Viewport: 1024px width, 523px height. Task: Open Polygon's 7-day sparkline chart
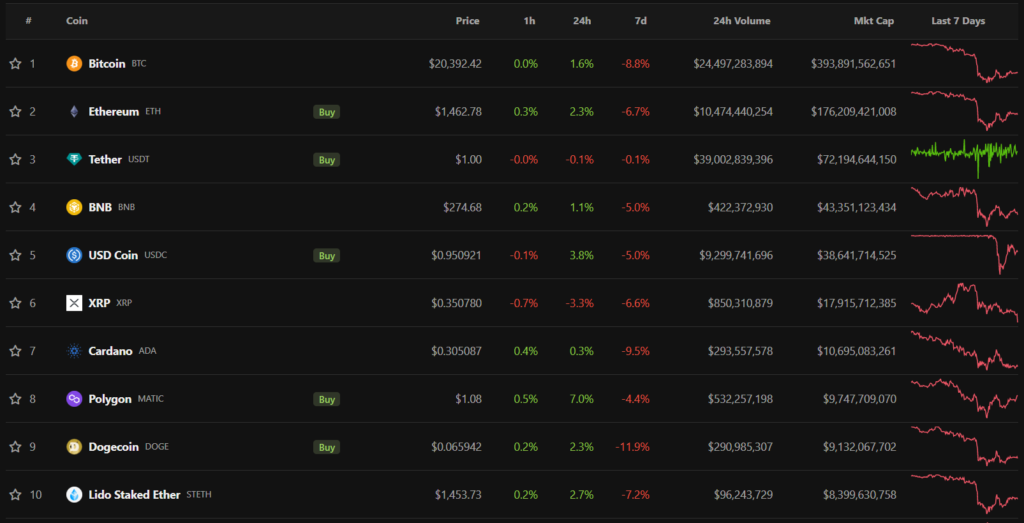point(964,398)
